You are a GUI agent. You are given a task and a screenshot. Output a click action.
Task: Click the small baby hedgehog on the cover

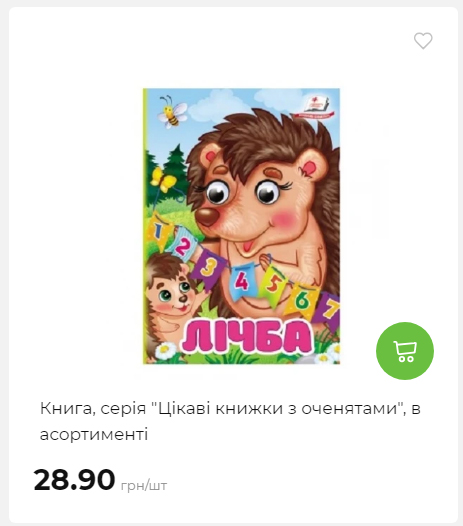(170, 299)
